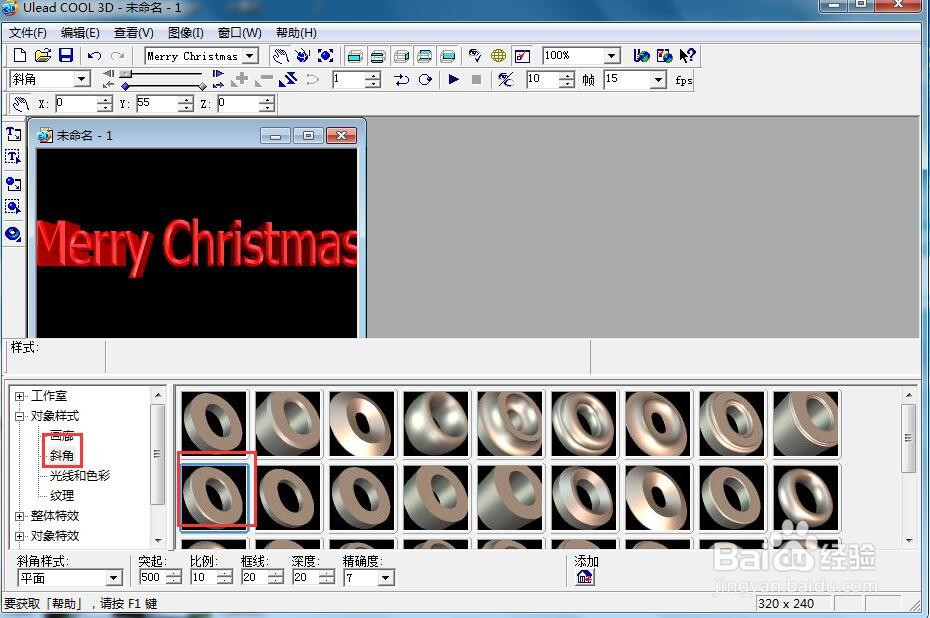Click the 突起 value field showing 500
The image size is (930, 618).
[152, 577]
